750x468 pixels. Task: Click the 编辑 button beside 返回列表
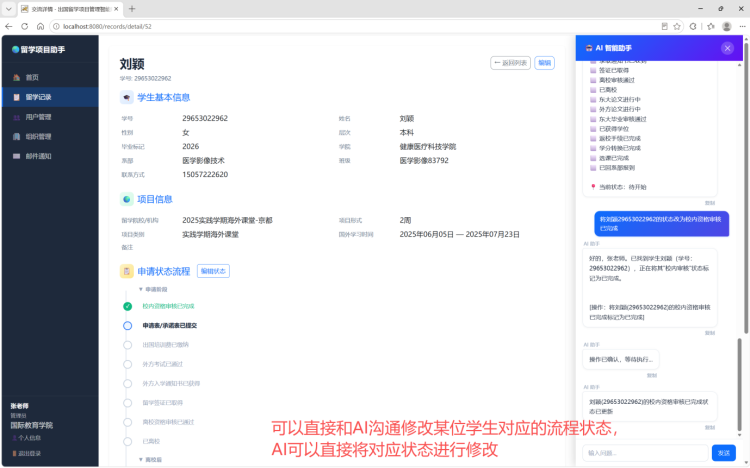coord(544,63)
